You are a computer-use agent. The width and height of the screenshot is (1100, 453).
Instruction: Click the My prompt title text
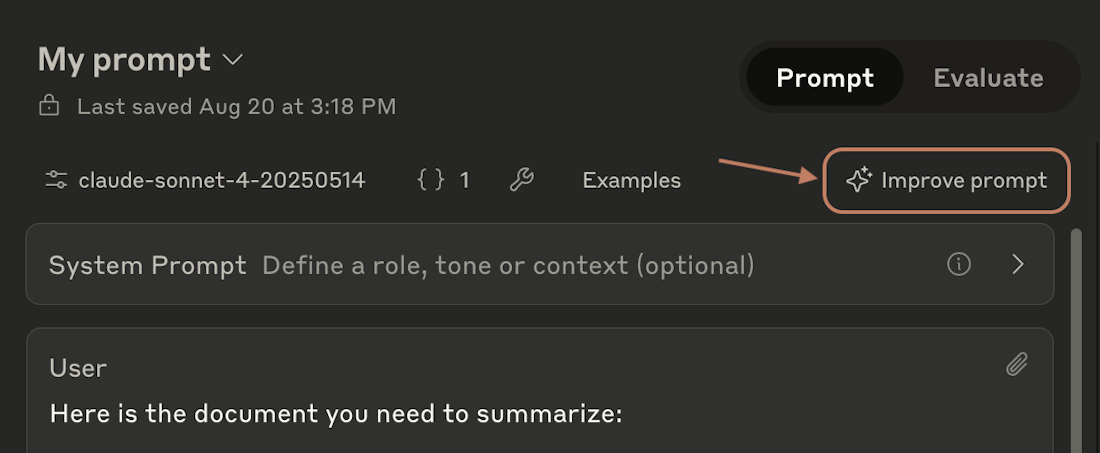[x=124, y=60]
